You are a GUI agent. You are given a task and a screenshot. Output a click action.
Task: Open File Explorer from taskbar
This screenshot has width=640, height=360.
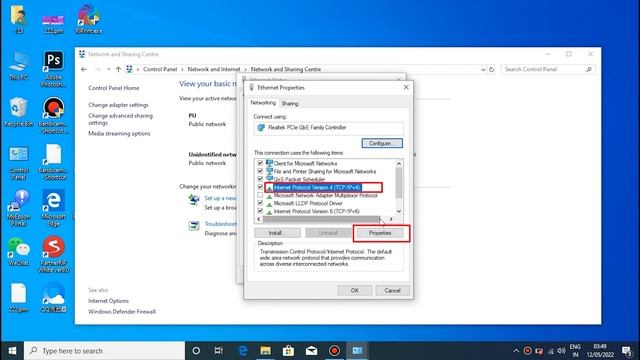[265, 351]
